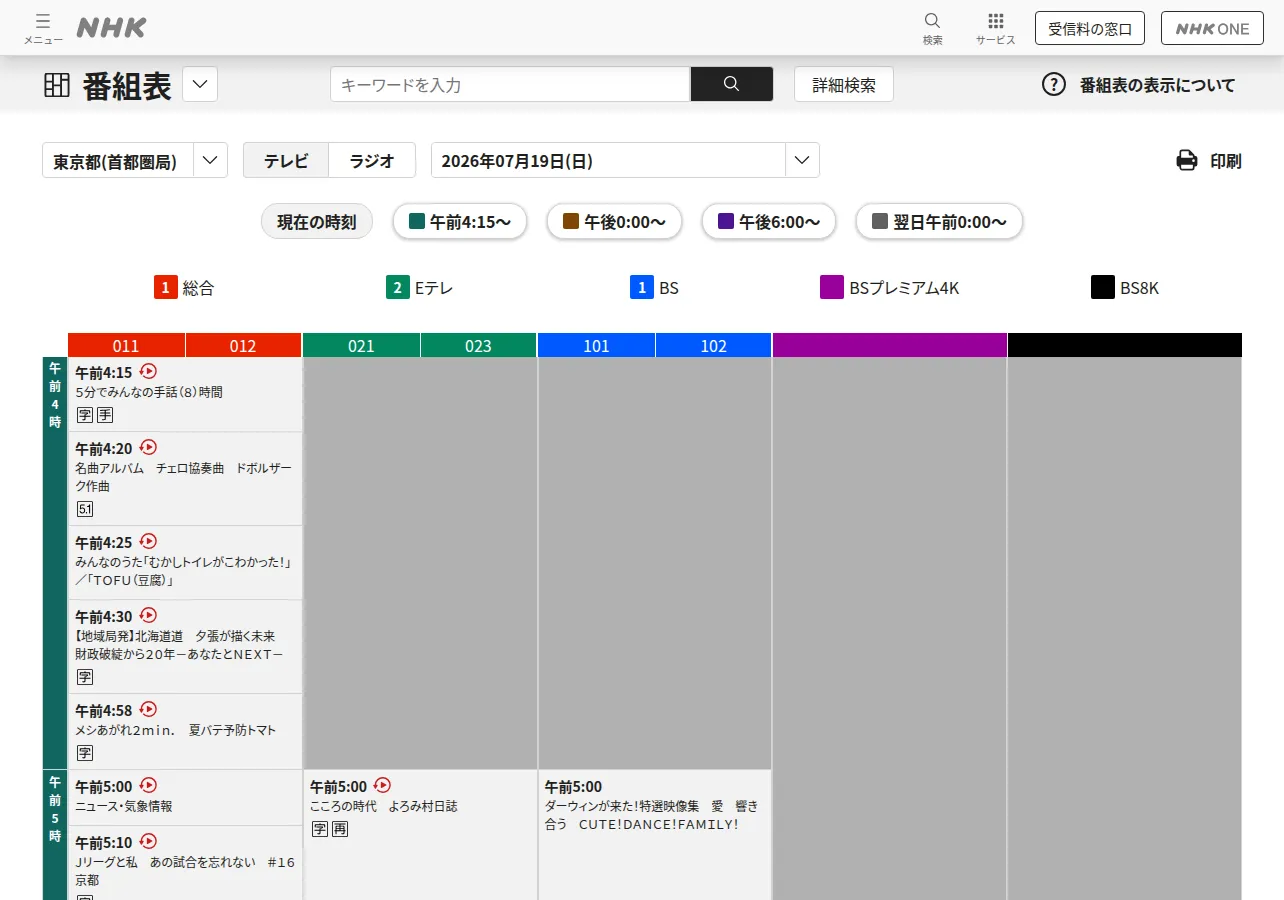Expand the 番組表 dropdown arrow

(200, 84)
